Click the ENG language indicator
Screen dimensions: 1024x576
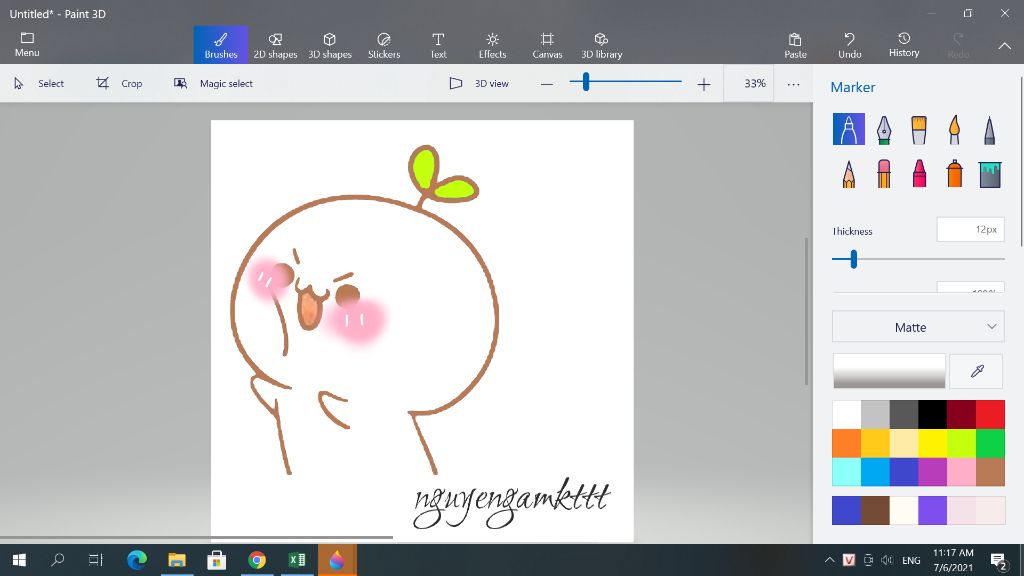911,560
